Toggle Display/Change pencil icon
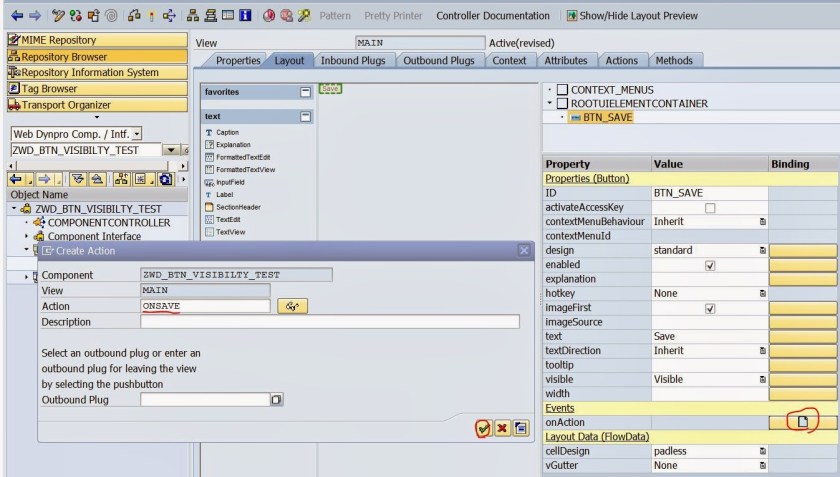Screen dimensions: 840x477 58,16
